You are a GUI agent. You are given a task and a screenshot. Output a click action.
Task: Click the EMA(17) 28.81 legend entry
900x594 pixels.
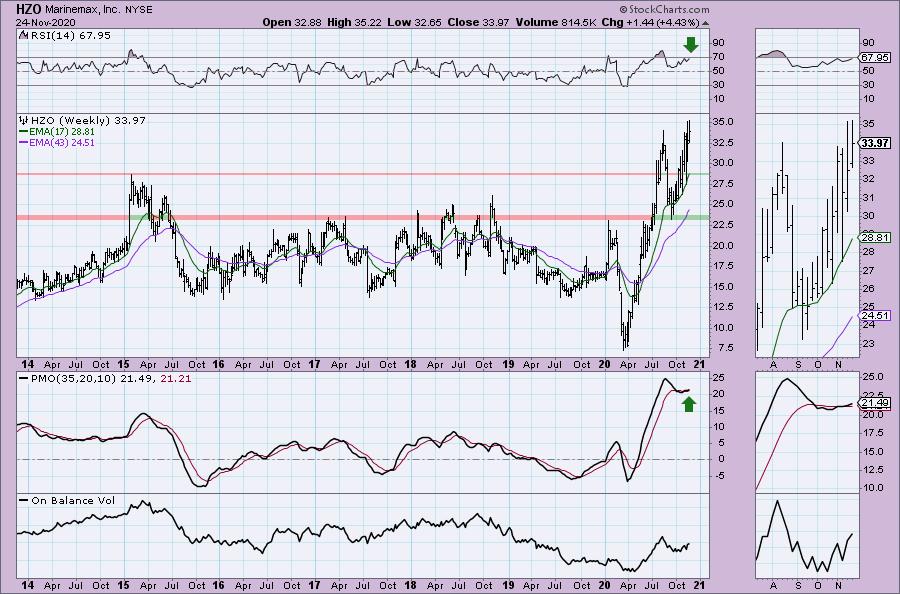click(x=62, y=131)
